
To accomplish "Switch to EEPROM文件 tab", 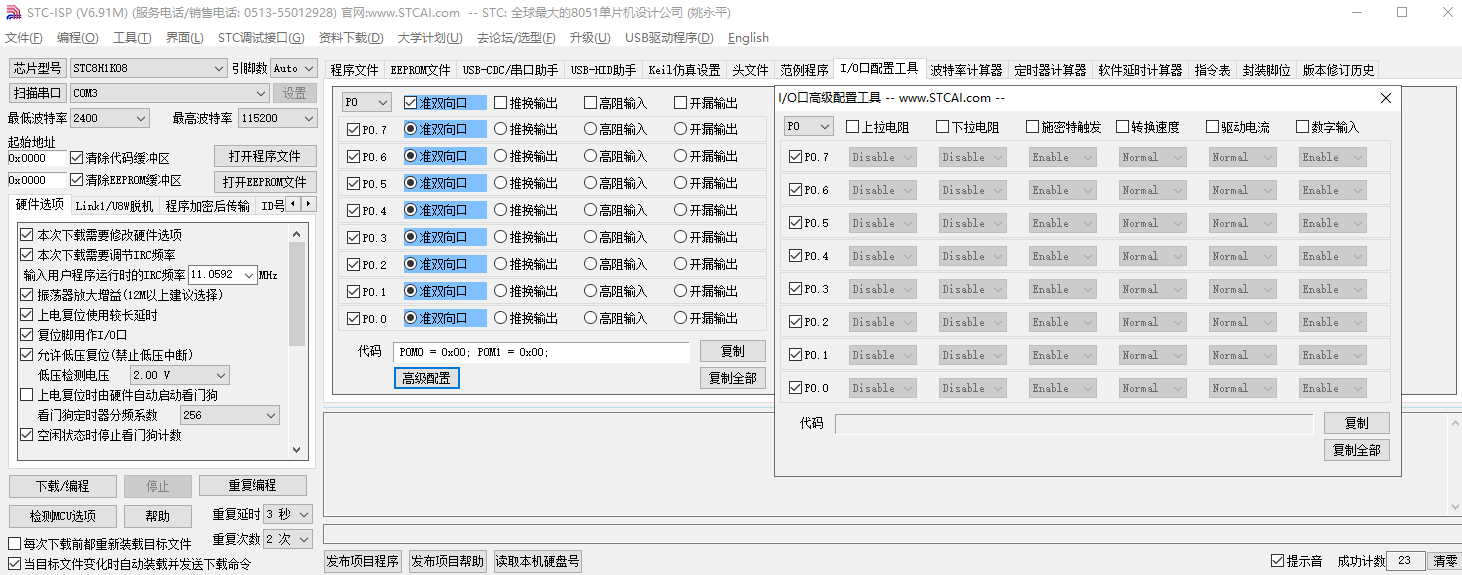I will [x=420, y=70].
